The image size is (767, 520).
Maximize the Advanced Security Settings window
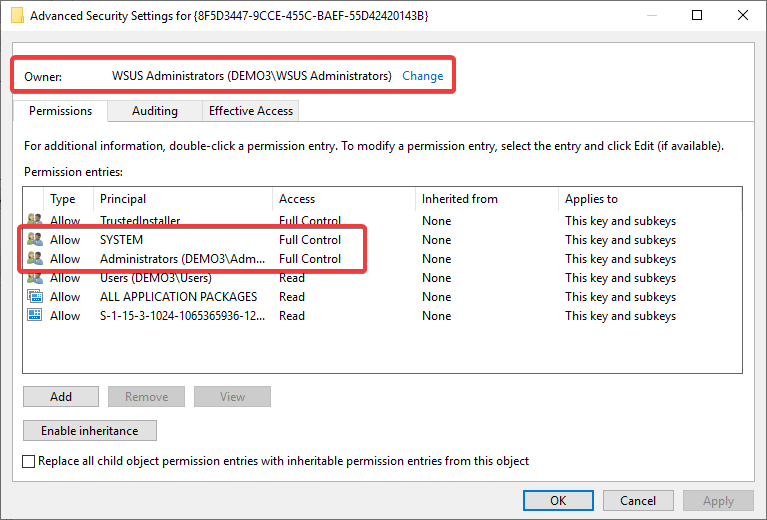pyautogui.click(x=697, y=15)
